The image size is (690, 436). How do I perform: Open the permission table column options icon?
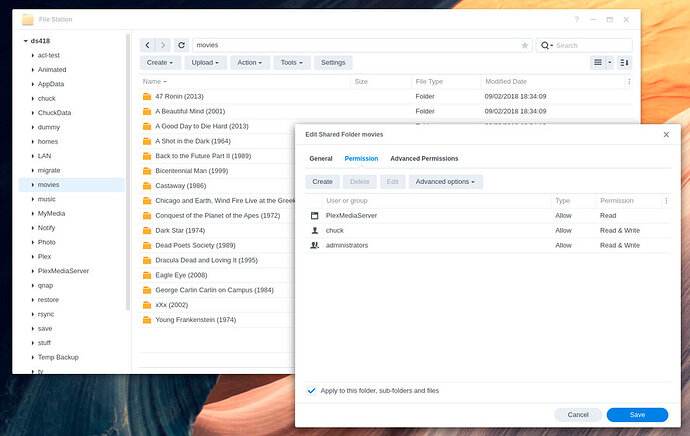tap(666, 201)
